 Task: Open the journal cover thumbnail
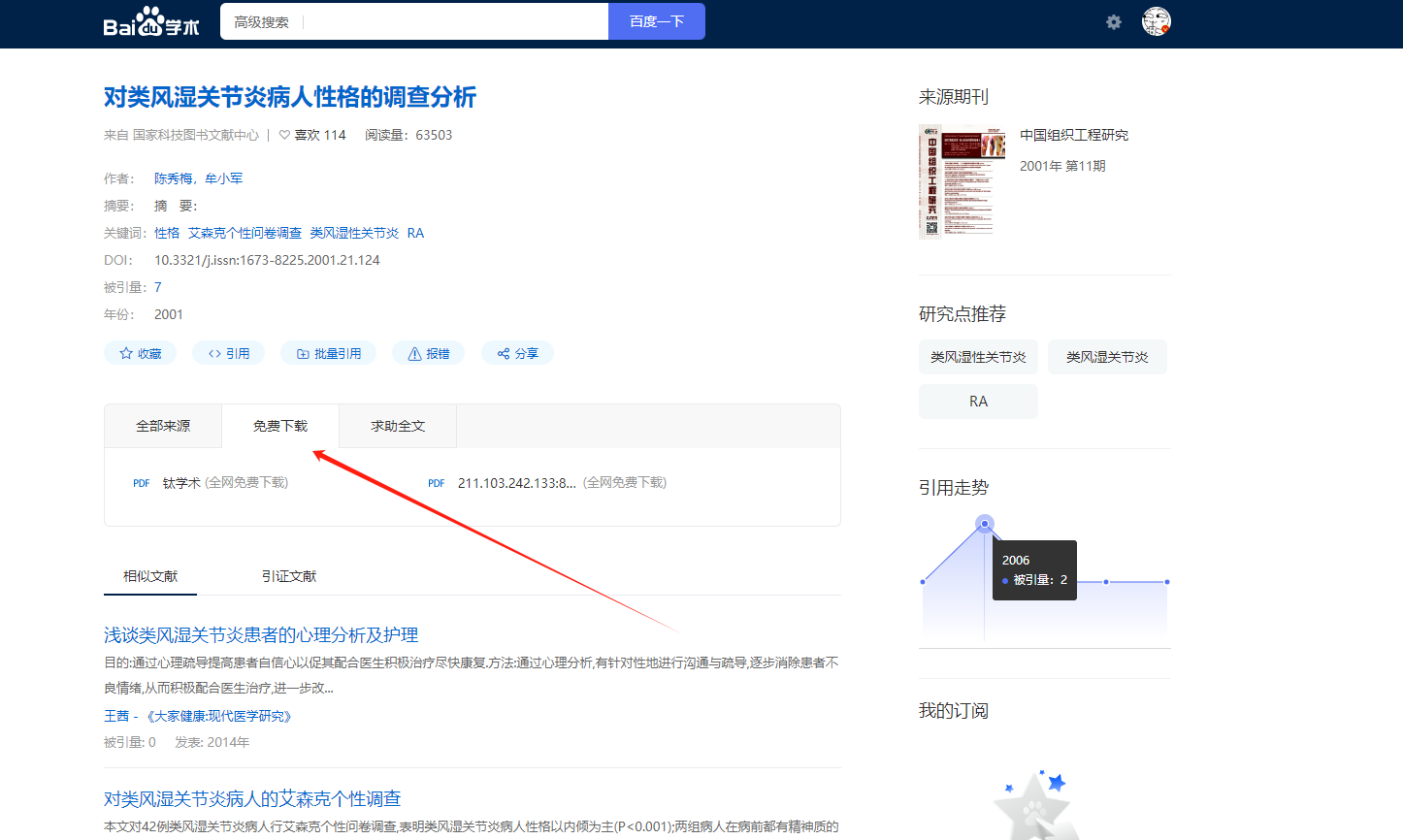tap(962, 181)
